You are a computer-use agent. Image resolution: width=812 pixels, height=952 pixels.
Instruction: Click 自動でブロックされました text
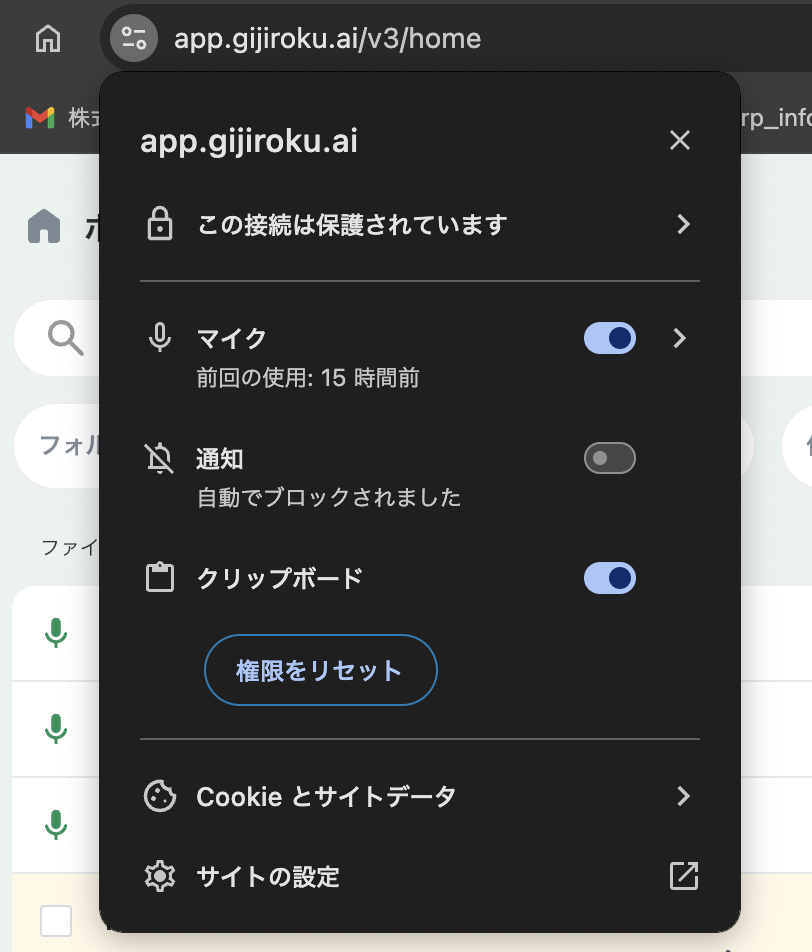[329, 498]
